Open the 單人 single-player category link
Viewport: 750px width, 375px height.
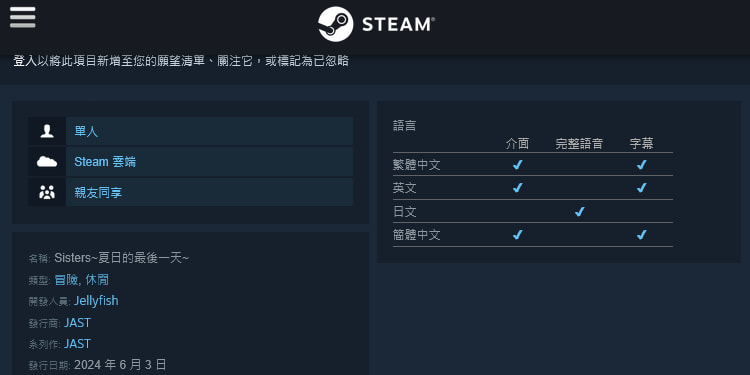coord(86,132)
